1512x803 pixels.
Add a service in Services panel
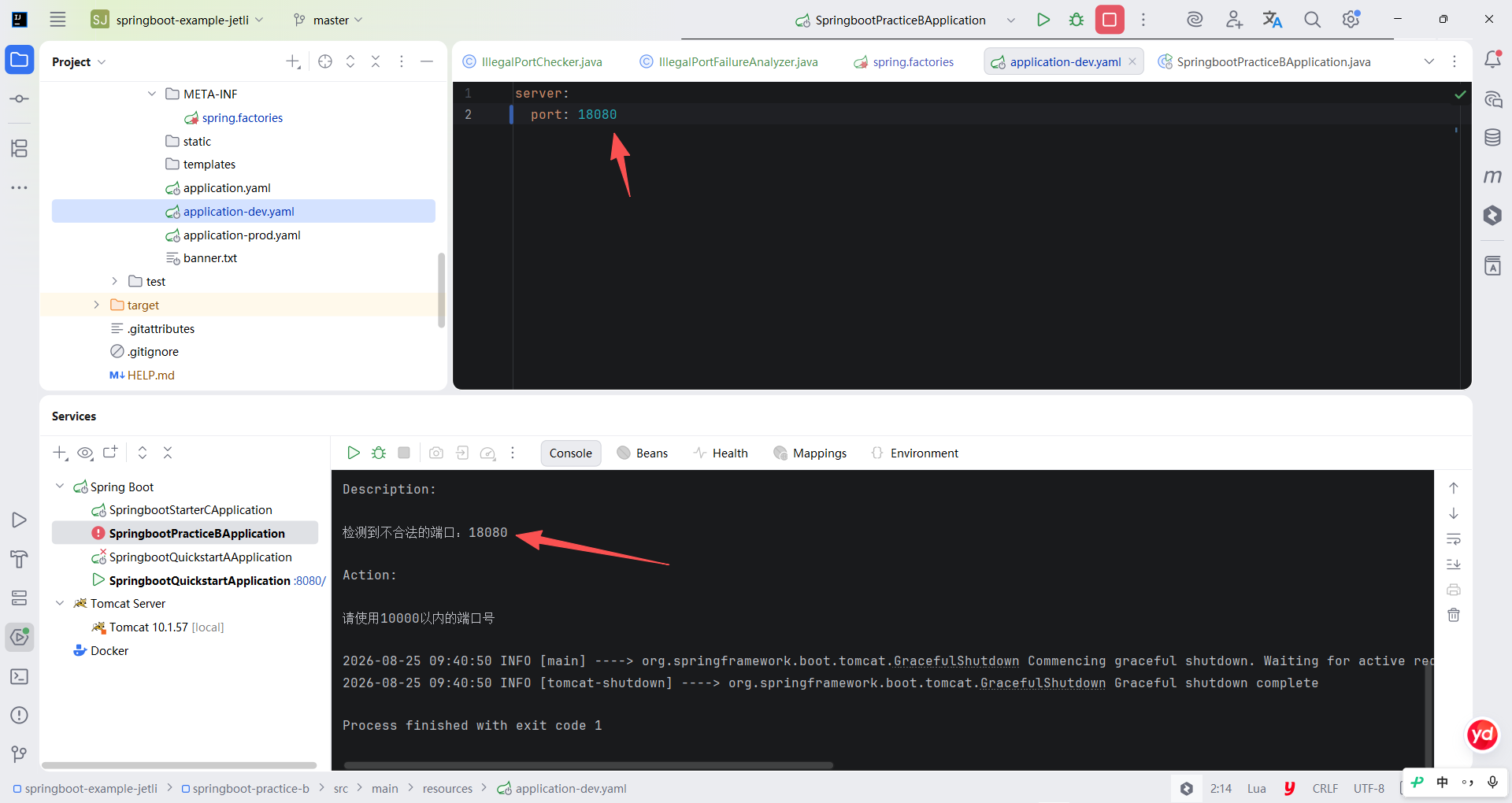tap(60, 453)
